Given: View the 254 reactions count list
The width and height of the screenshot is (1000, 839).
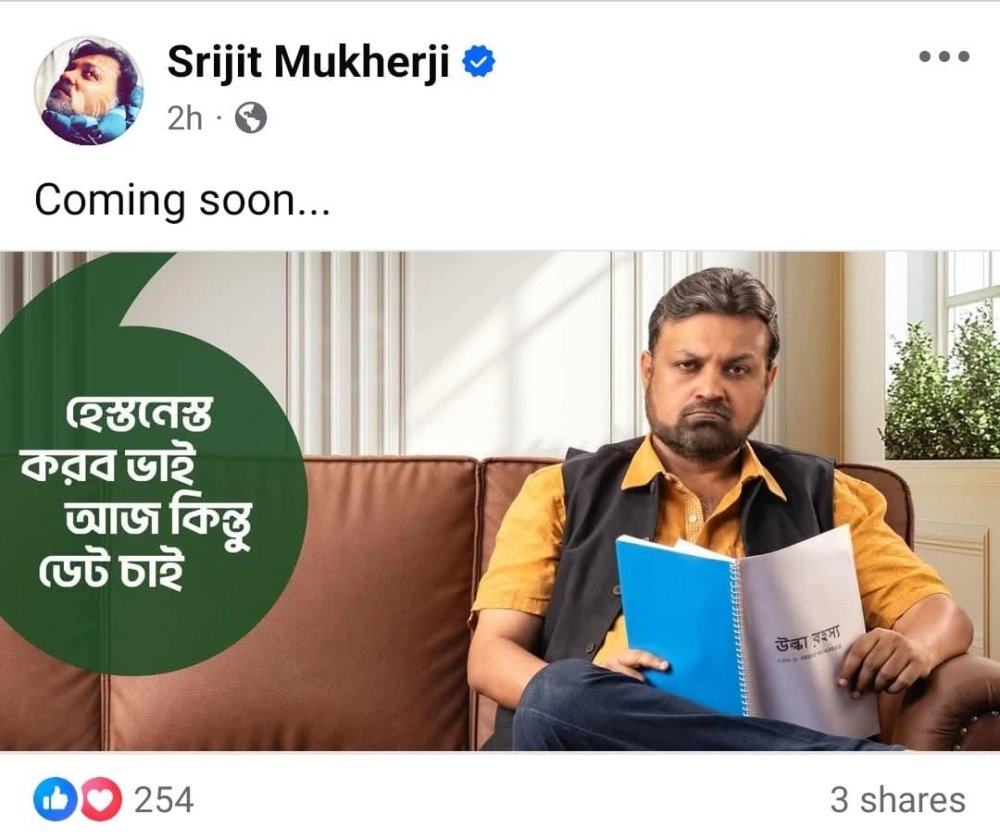Looking at the screenshot, I should click(x=163, y=799).
